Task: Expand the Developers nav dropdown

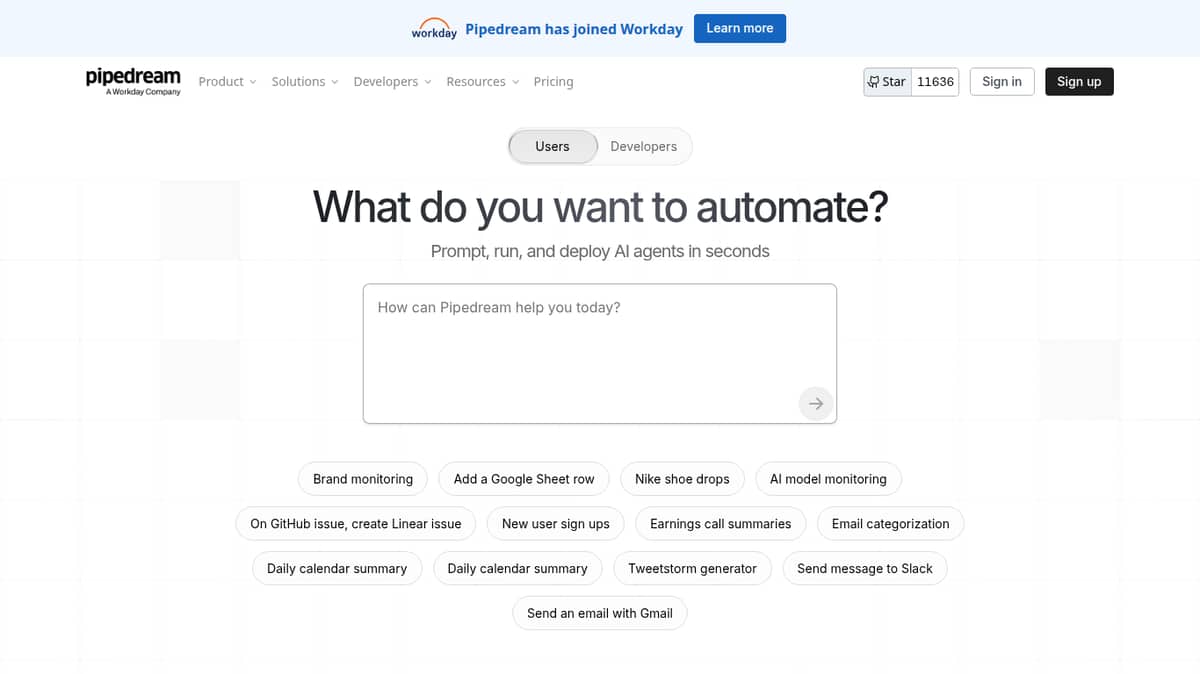Action: click(x=392, y=82)
